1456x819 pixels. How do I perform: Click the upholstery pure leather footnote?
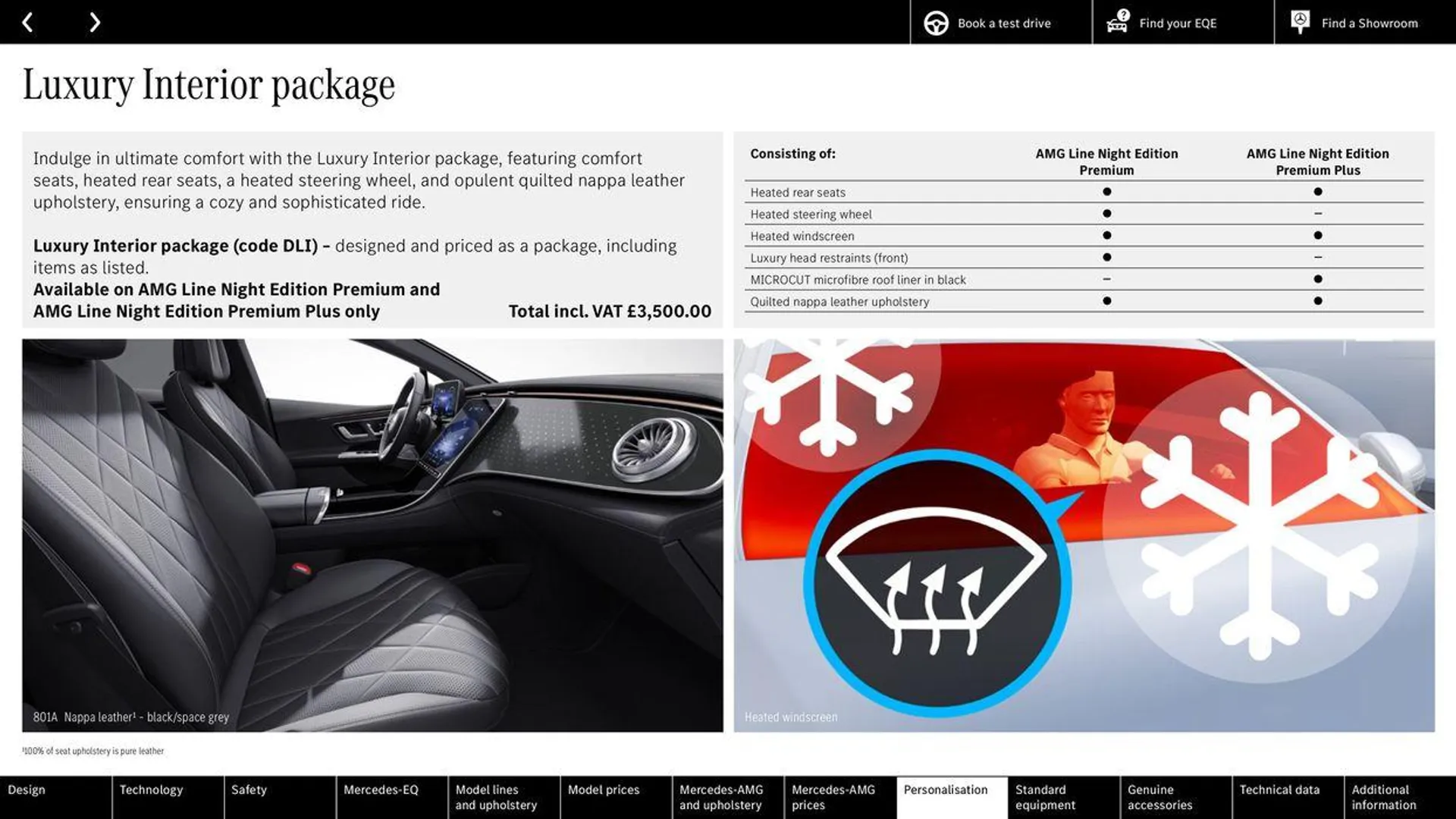(93, 751)
